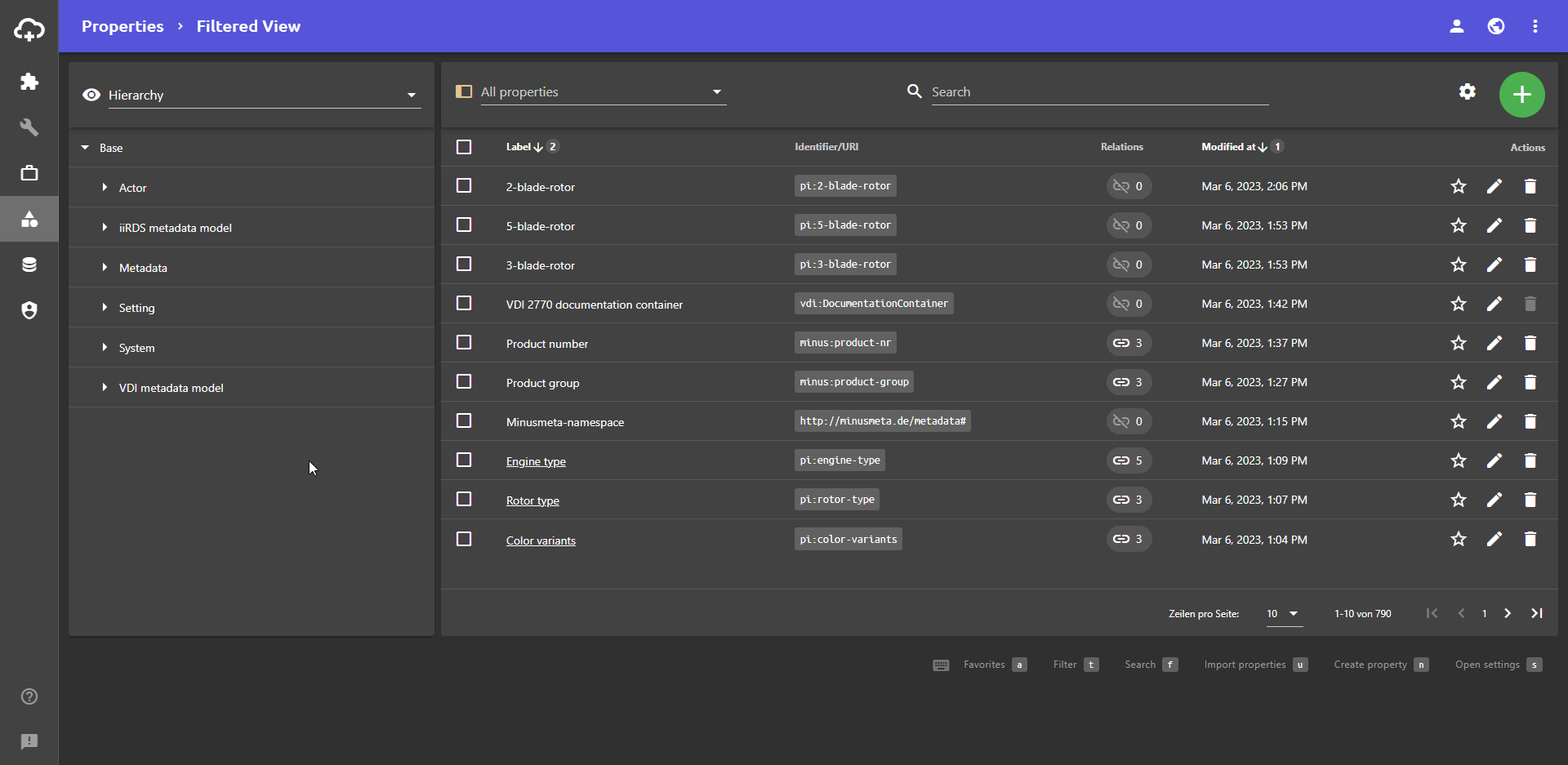Viewport: 1568px width, 765px height.
Task: Open the language globe icon
Action: tap(1496, 26)
